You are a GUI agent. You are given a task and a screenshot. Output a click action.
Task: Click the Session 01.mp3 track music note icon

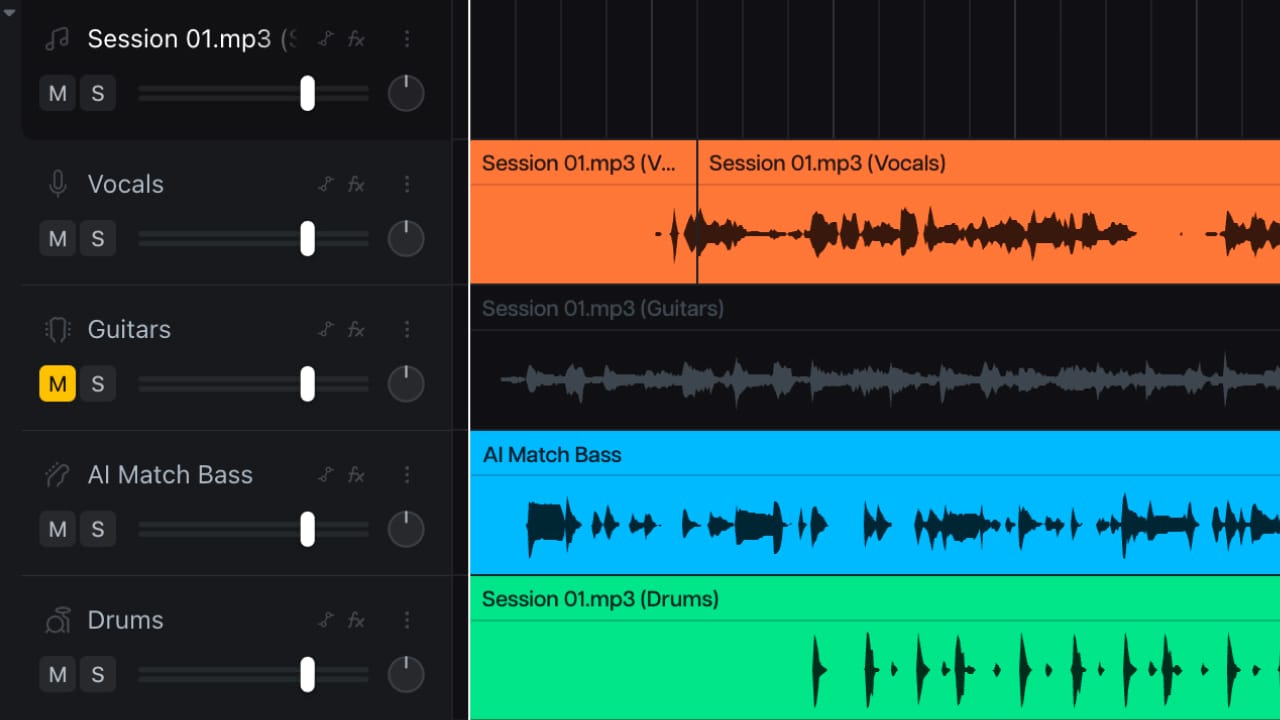(58, 39)
